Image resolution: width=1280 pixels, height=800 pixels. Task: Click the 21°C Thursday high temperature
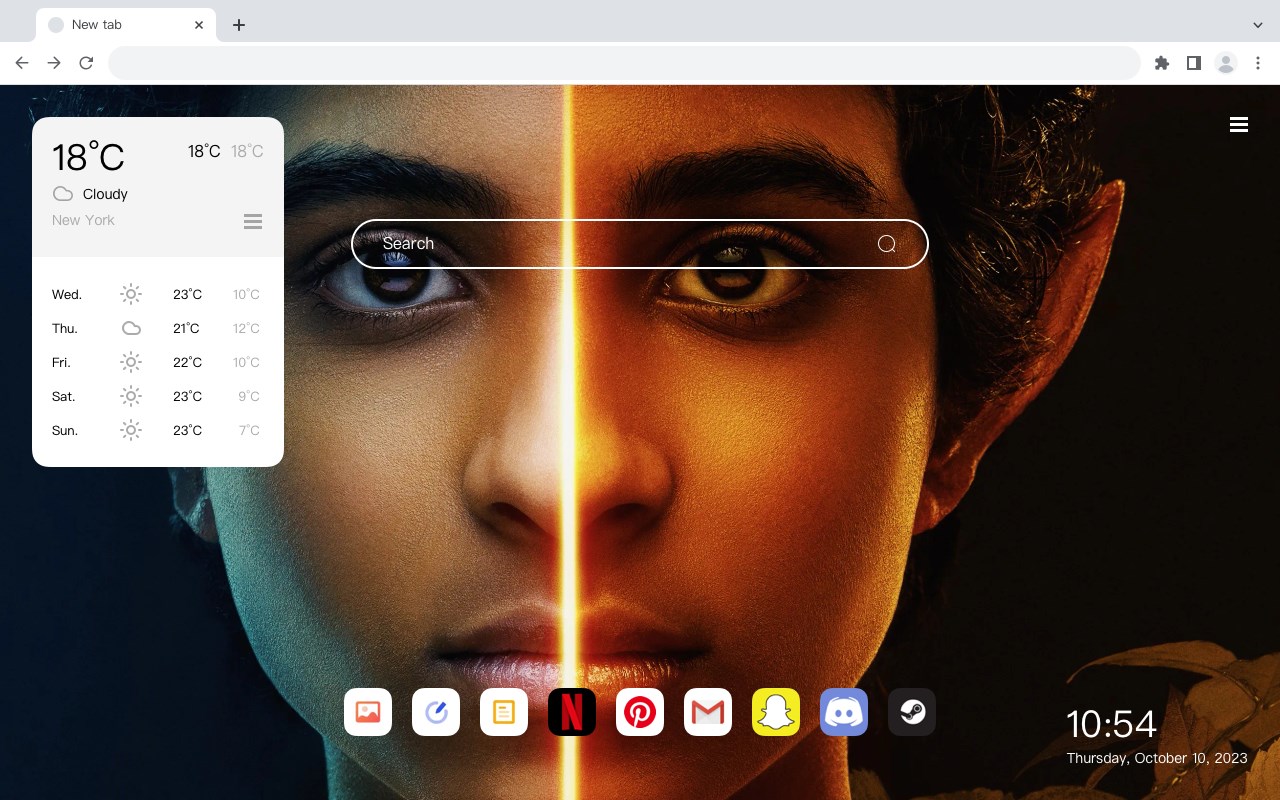click(186, 328)
